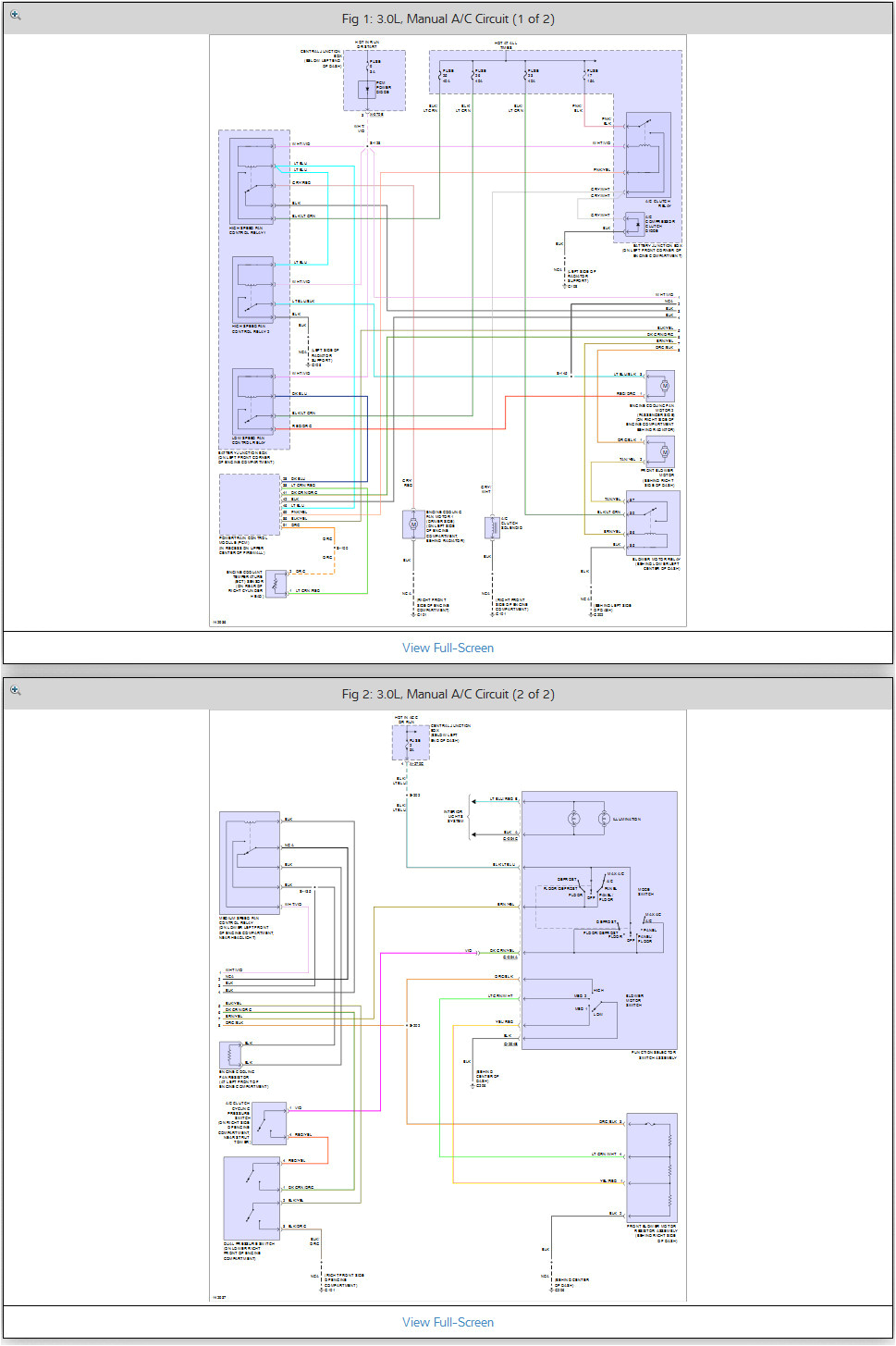Screen dimensions: 896x1346
Task: Select the Powertrain Control Module block
Action: 249,504
